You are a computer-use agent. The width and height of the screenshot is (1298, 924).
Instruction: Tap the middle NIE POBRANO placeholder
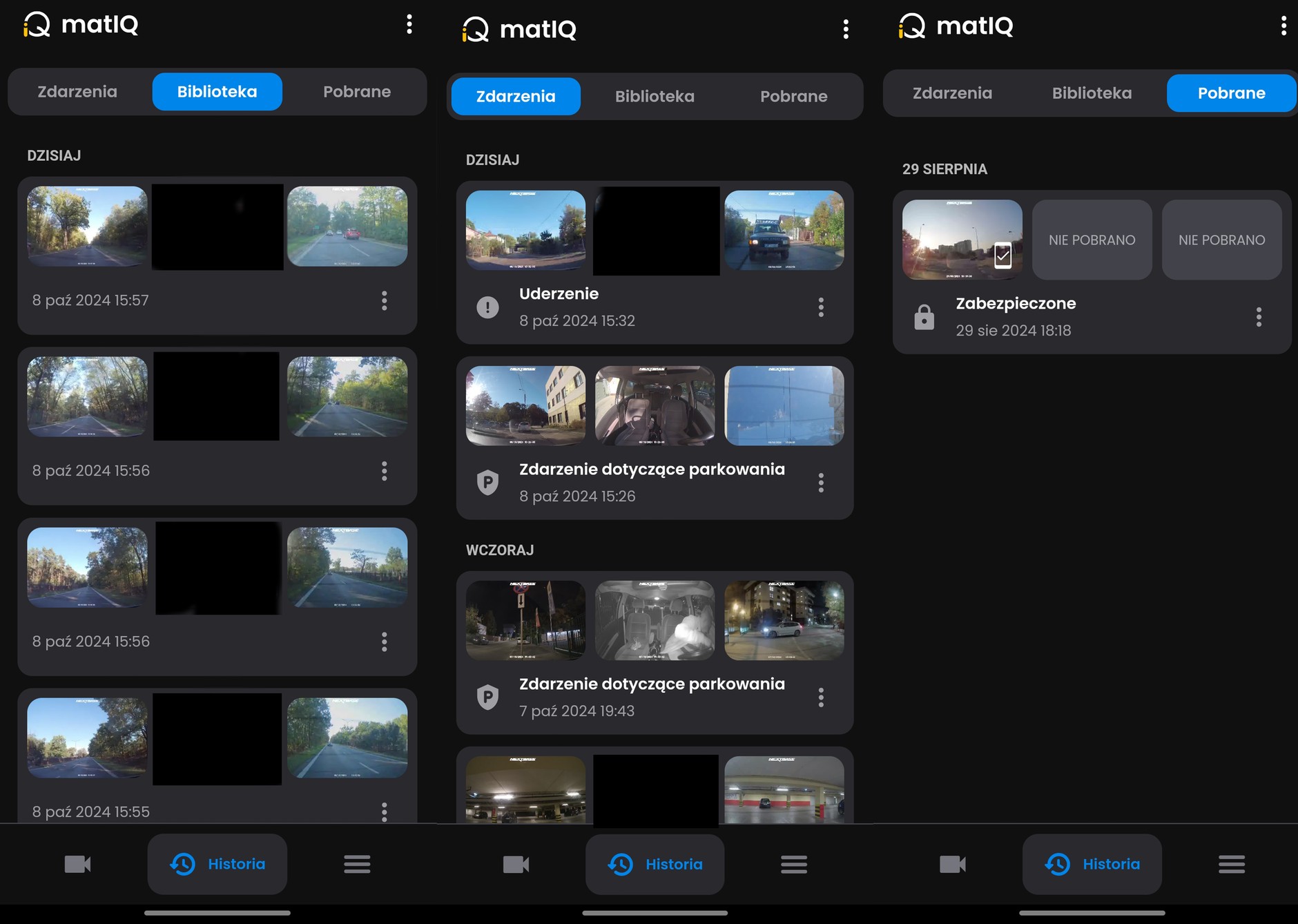1092,240
